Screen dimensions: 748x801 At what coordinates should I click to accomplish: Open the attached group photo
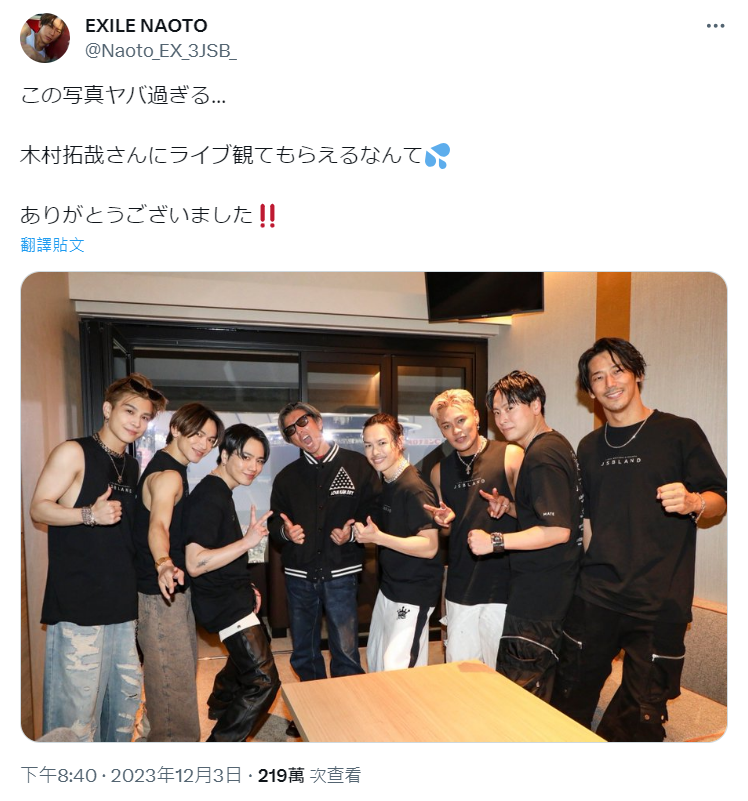point(373,507)
